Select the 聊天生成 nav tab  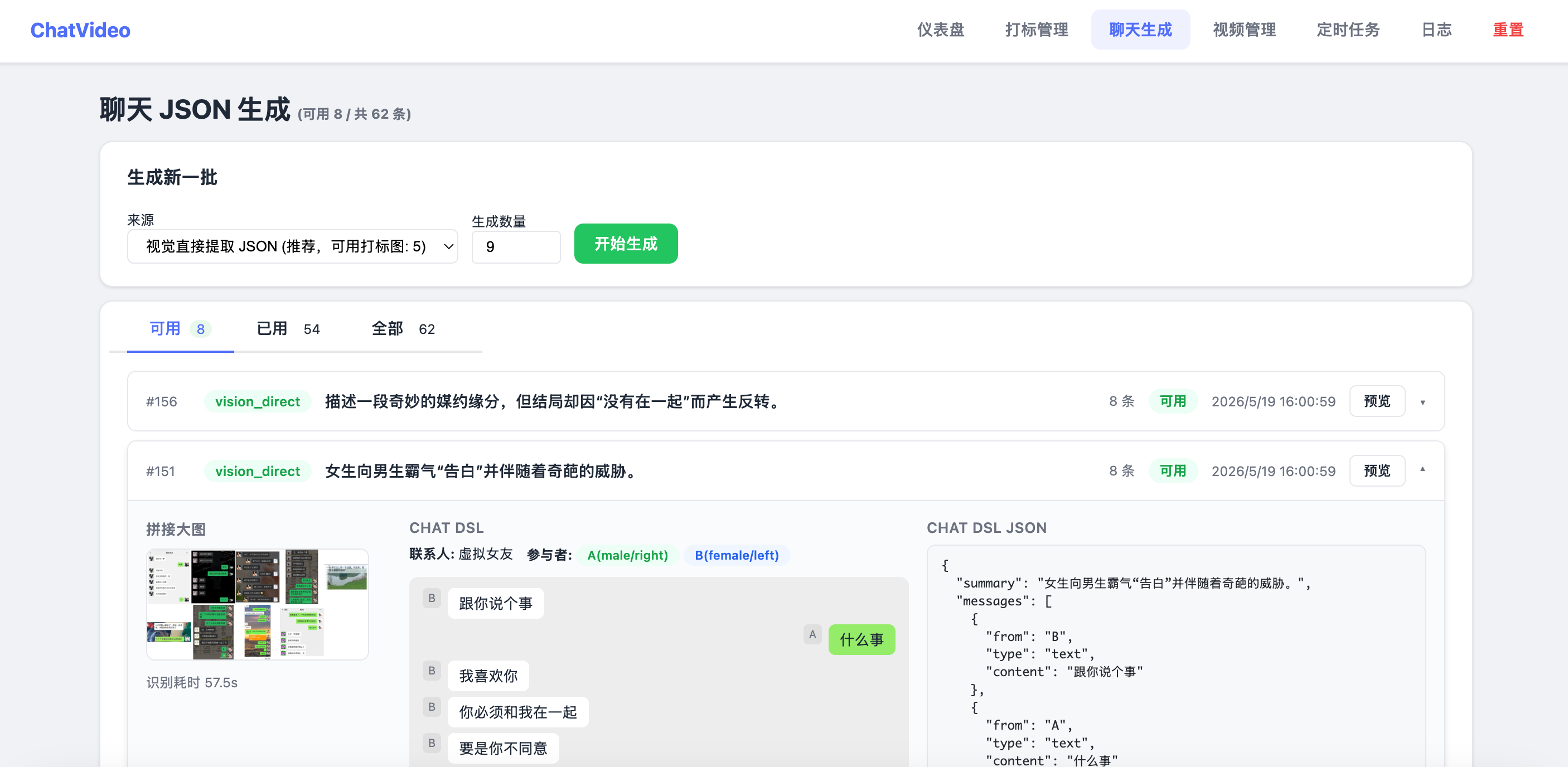click(x=1140, y=30)
